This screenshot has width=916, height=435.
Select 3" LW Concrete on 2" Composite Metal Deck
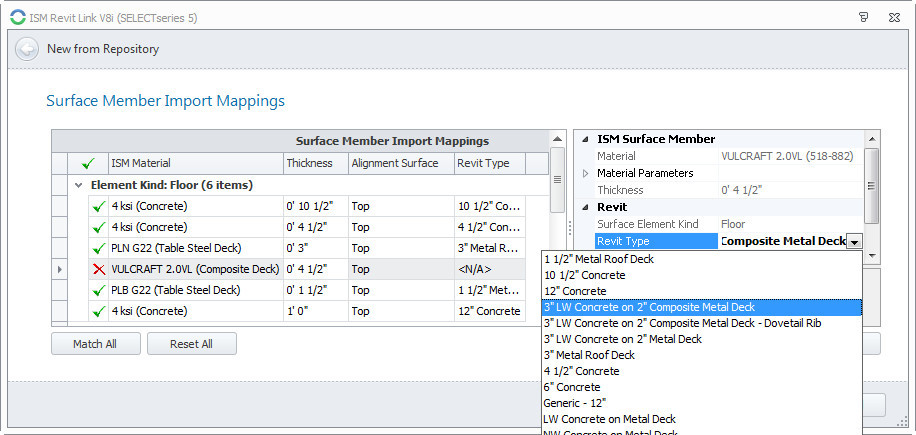pos(701,307)
